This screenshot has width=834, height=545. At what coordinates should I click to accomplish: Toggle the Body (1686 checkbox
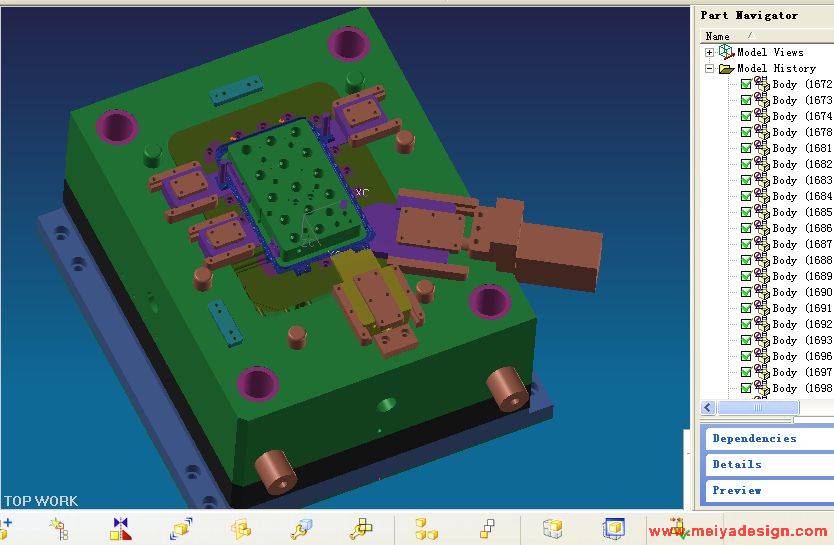click(x=746, y=228)
